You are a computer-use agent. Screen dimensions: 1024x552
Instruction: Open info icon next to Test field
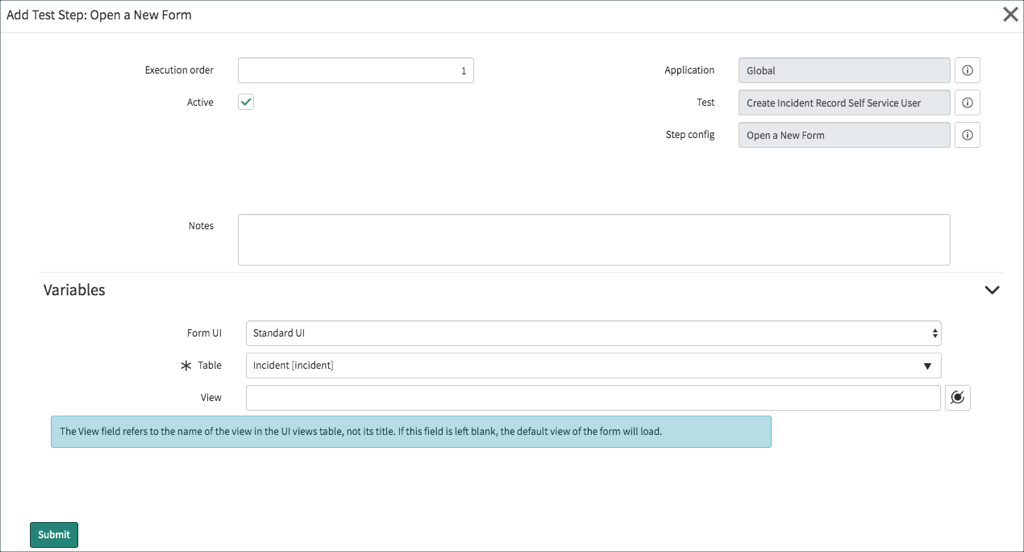(x=967, y=103)
